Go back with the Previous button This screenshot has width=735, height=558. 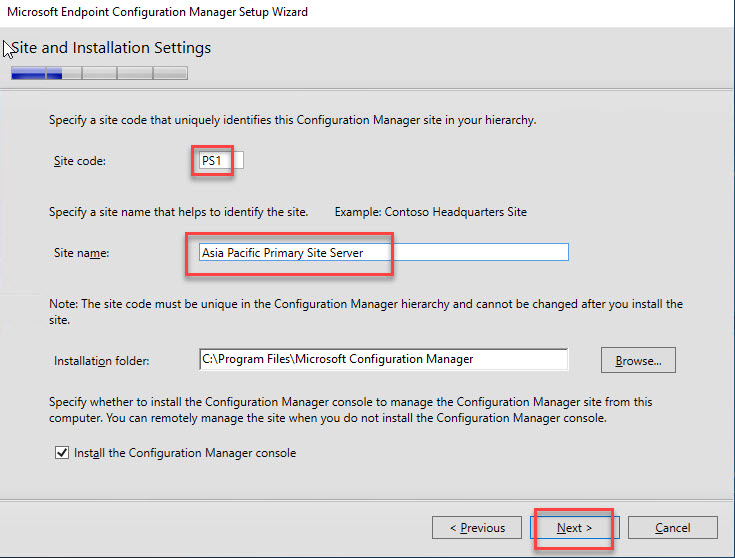pyautogui.click(x=477, y=528)
